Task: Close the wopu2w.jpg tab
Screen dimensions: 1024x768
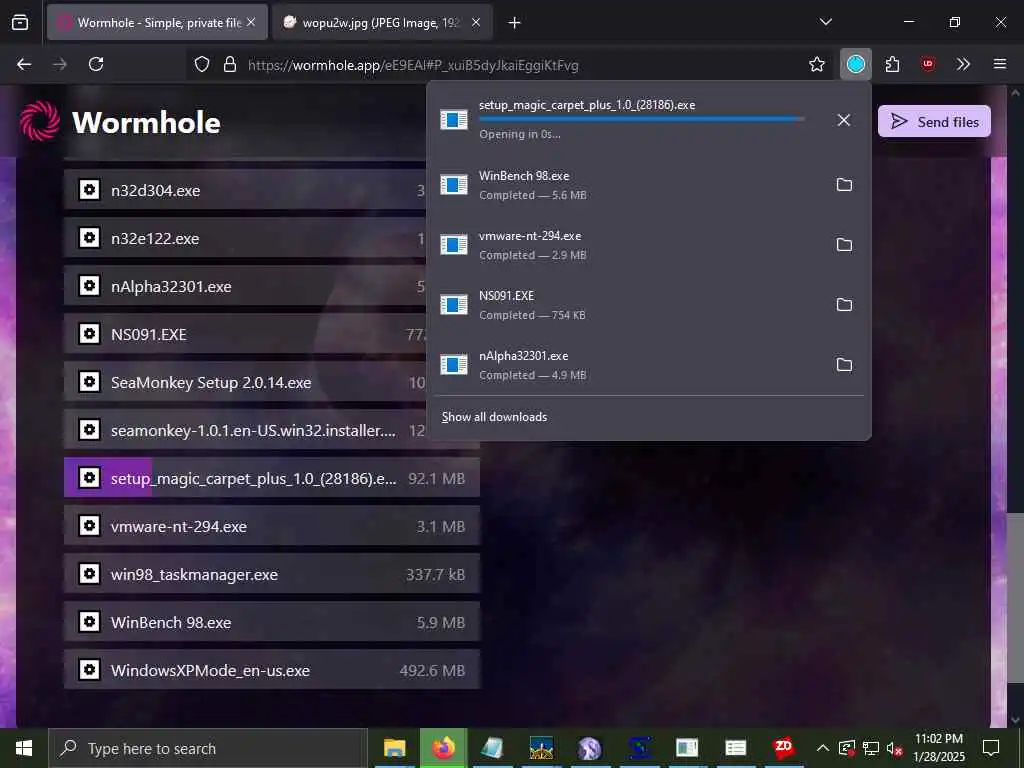Action: pos(476,22)
